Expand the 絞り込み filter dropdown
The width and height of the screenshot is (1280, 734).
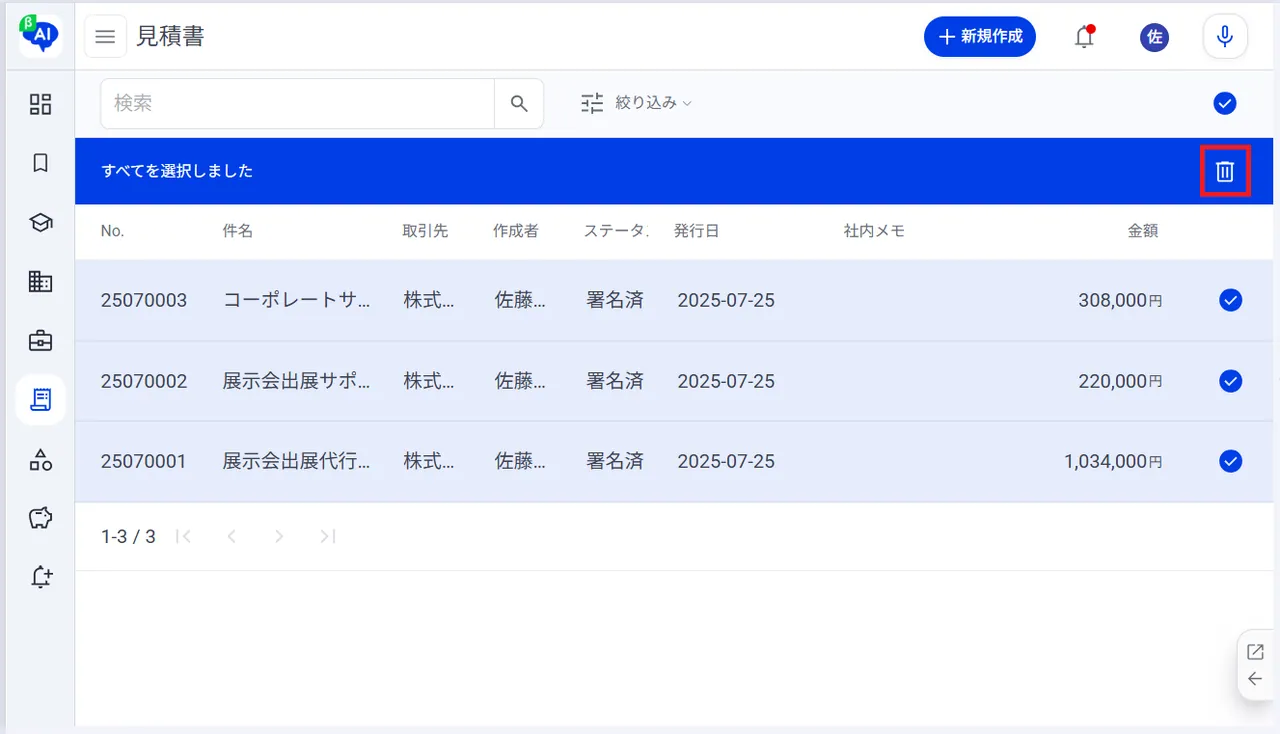[637, 103]
